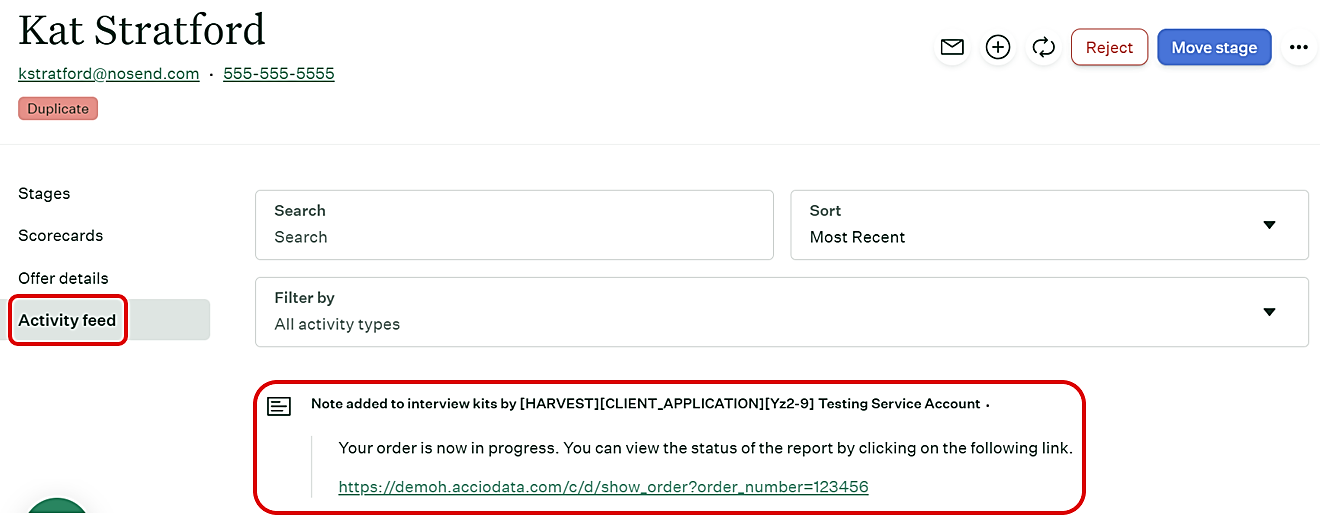Click the candidate name Kat Stratford
Viewport: 1320px width, 521px height.
click(x=142, y=29)
